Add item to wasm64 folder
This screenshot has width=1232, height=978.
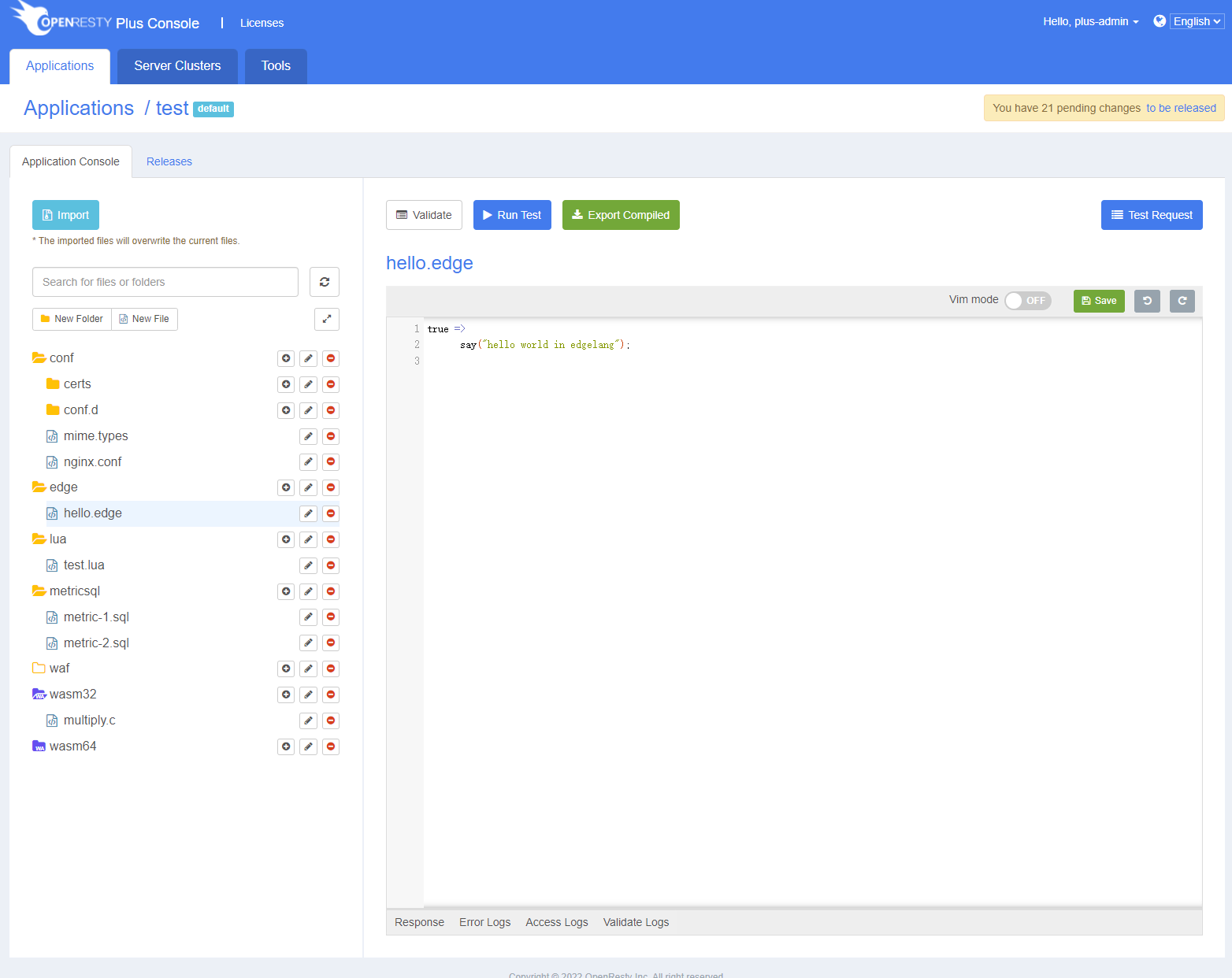pyautogui.click(x=286, y=746)
